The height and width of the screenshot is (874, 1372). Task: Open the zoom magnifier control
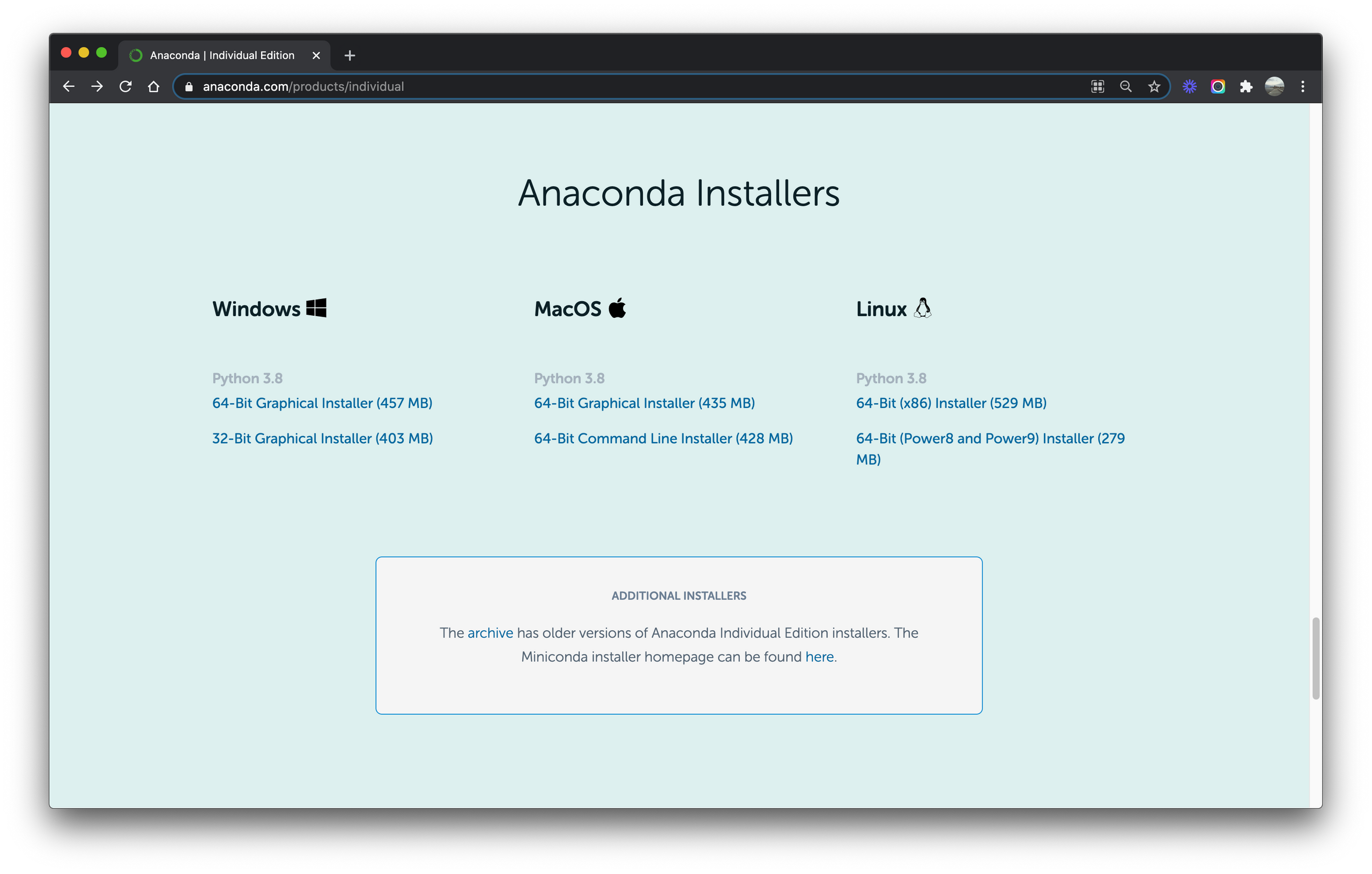(x=1125, y=87)
